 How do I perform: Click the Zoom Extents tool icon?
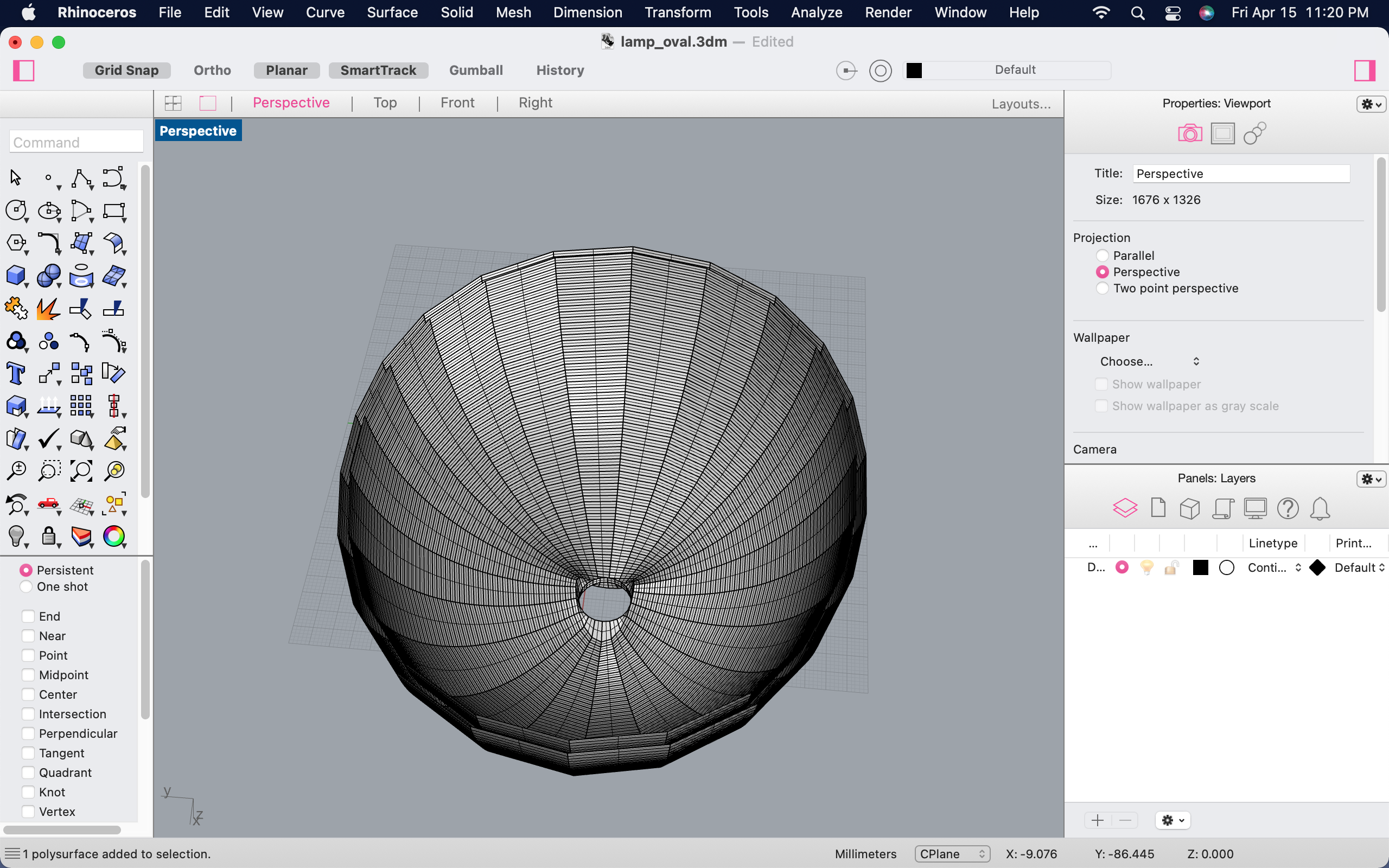coord(81,471)
